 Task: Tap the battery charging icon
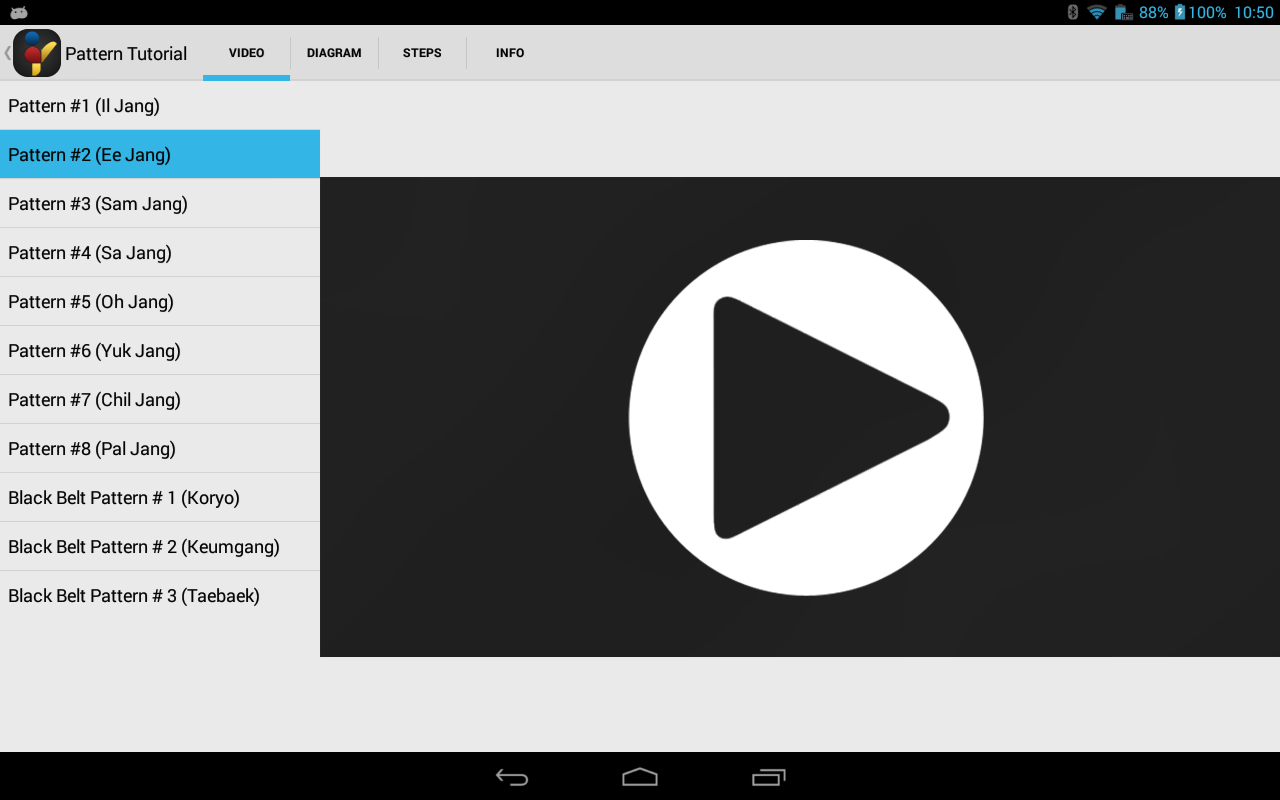click(x=1180, y=12)
